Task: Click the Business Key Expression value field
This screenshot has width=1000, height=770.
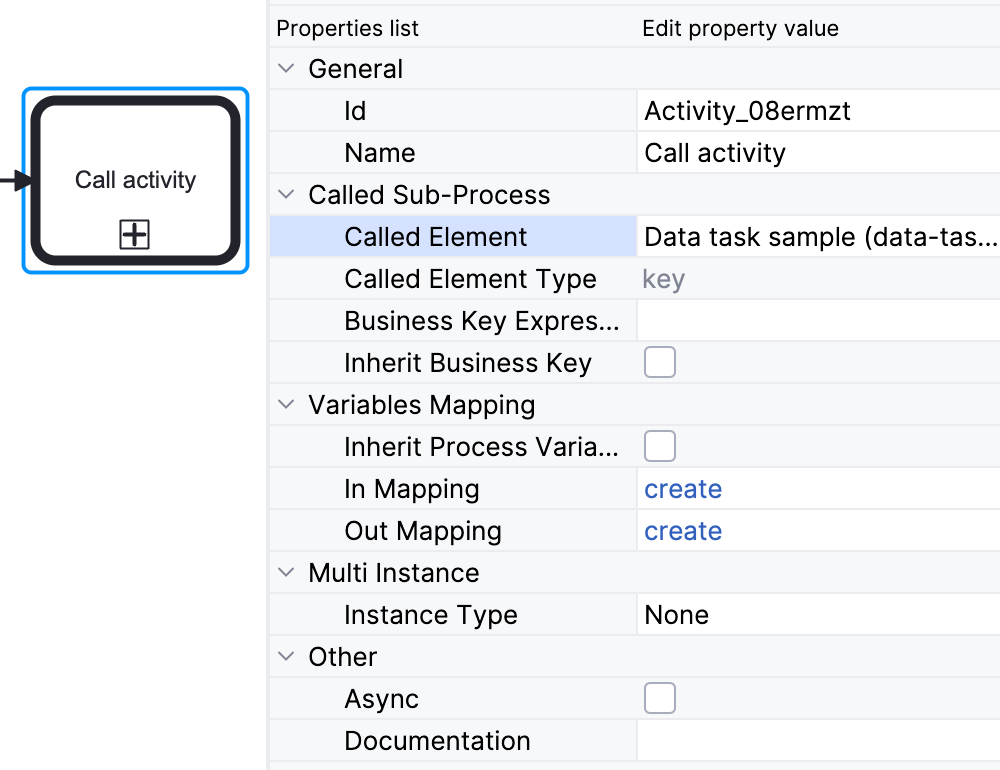Action: coord(817,321)
